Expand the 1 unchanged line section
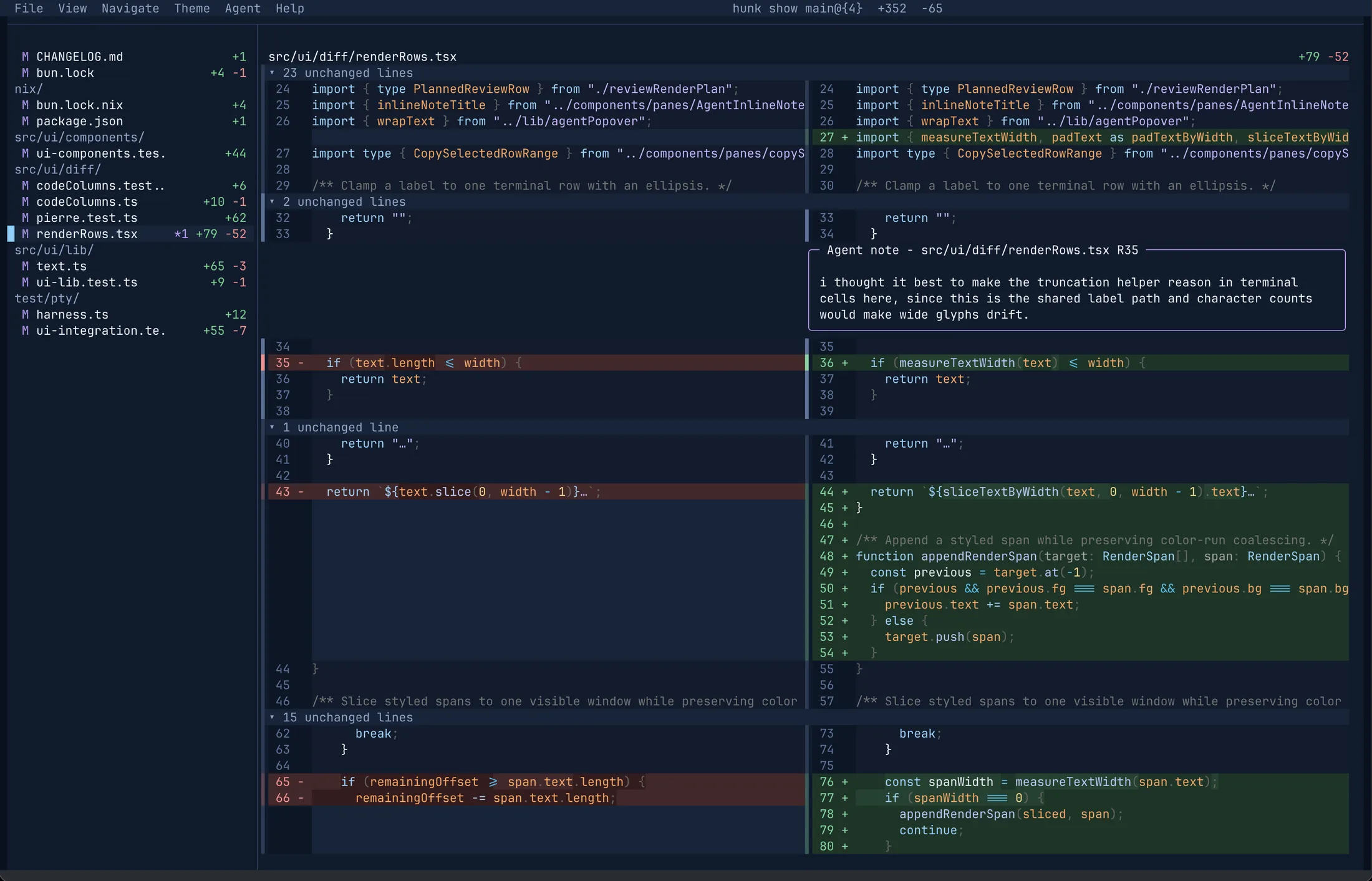This screenshot has width=1372, height=881. 808,427
